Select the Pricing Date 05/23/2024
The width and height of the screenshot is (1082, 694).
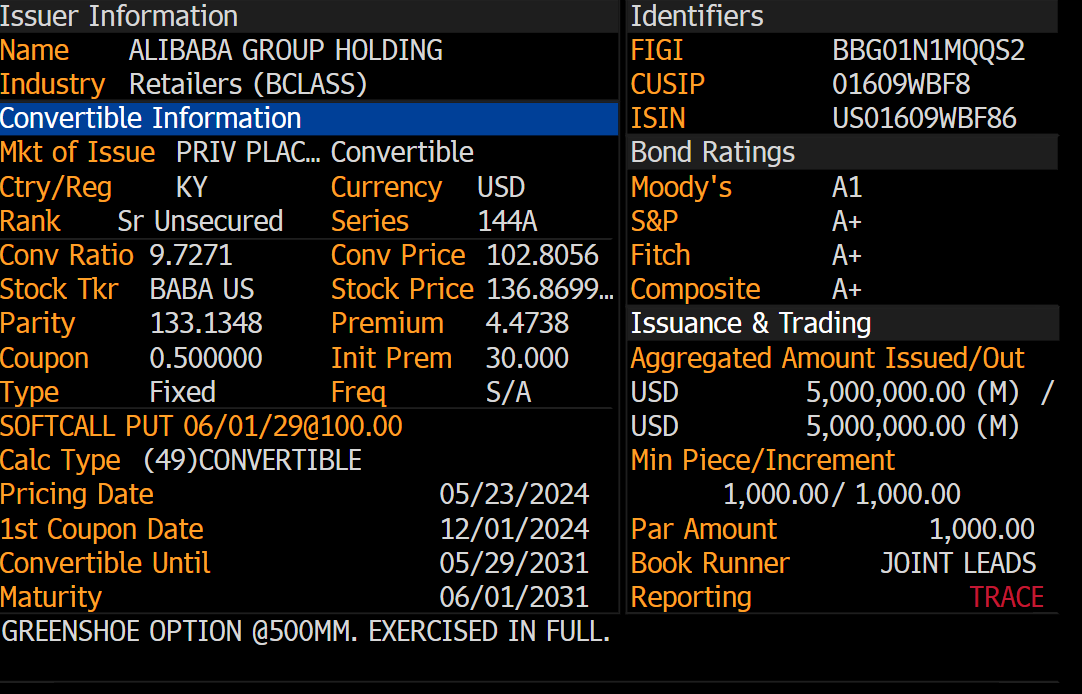click(x=514, y=494)
